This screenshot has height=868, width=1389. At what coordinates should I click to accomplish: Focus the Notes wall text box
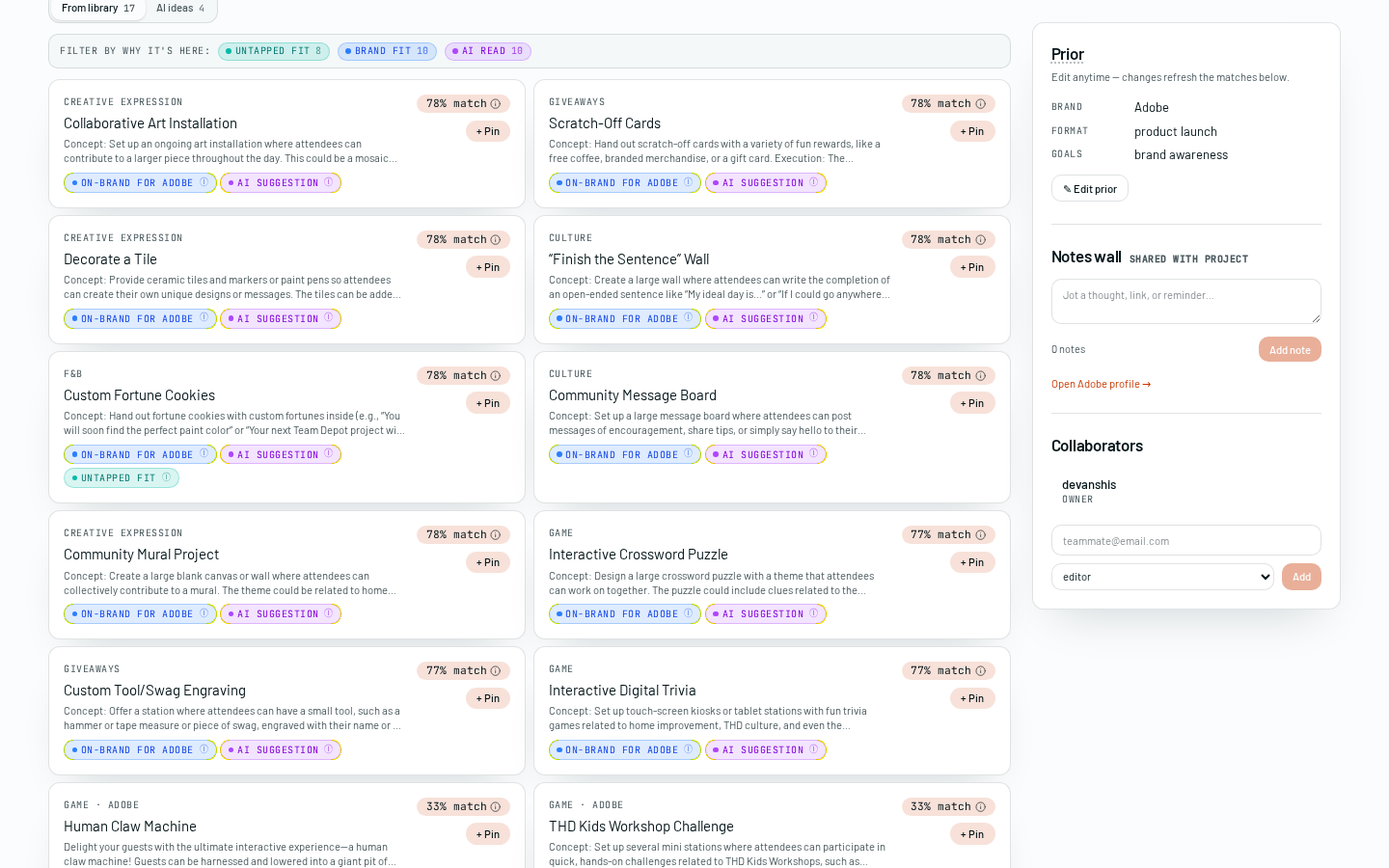(1186, 301)
